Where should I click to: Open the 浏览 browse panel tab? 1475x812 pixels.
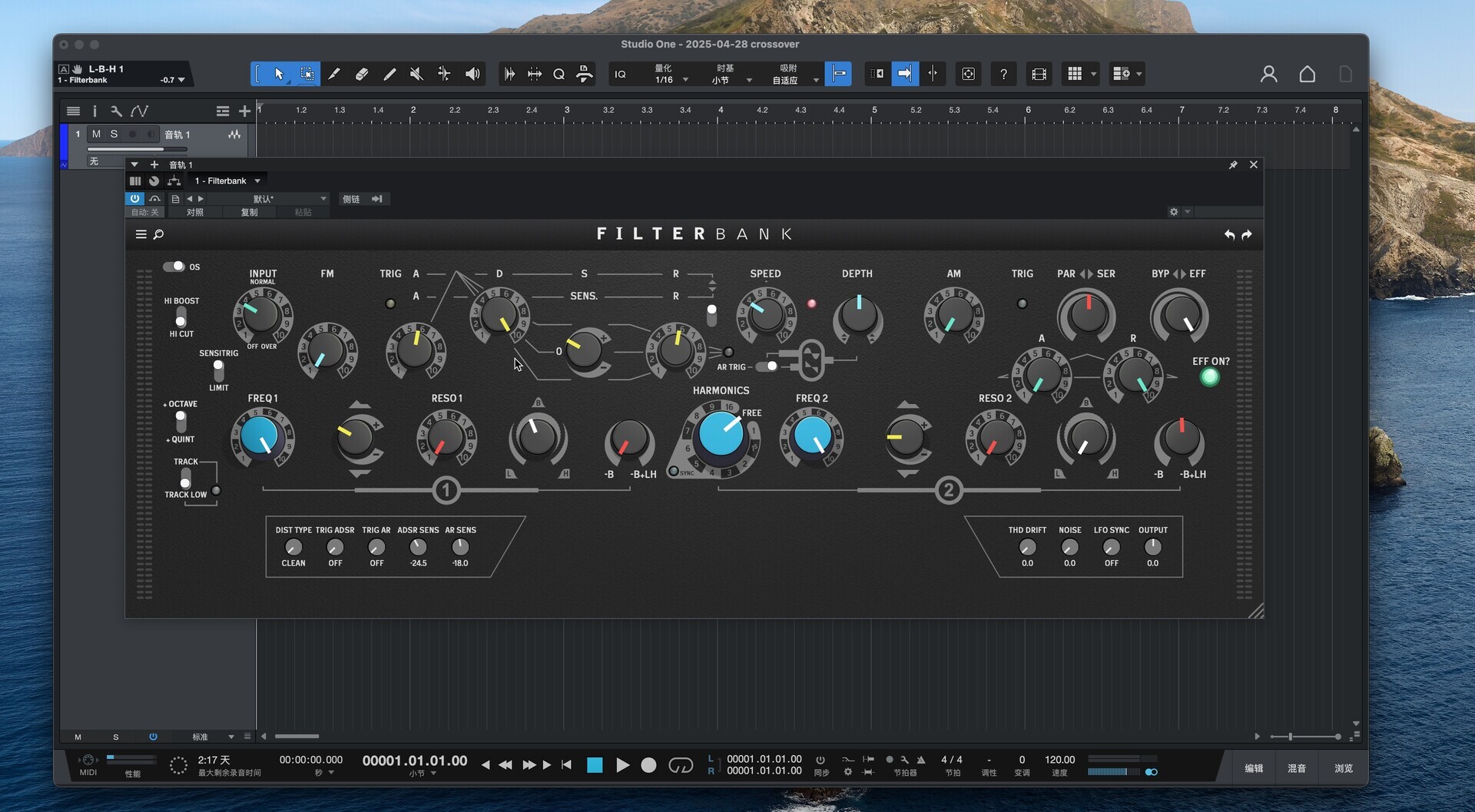1344,768
